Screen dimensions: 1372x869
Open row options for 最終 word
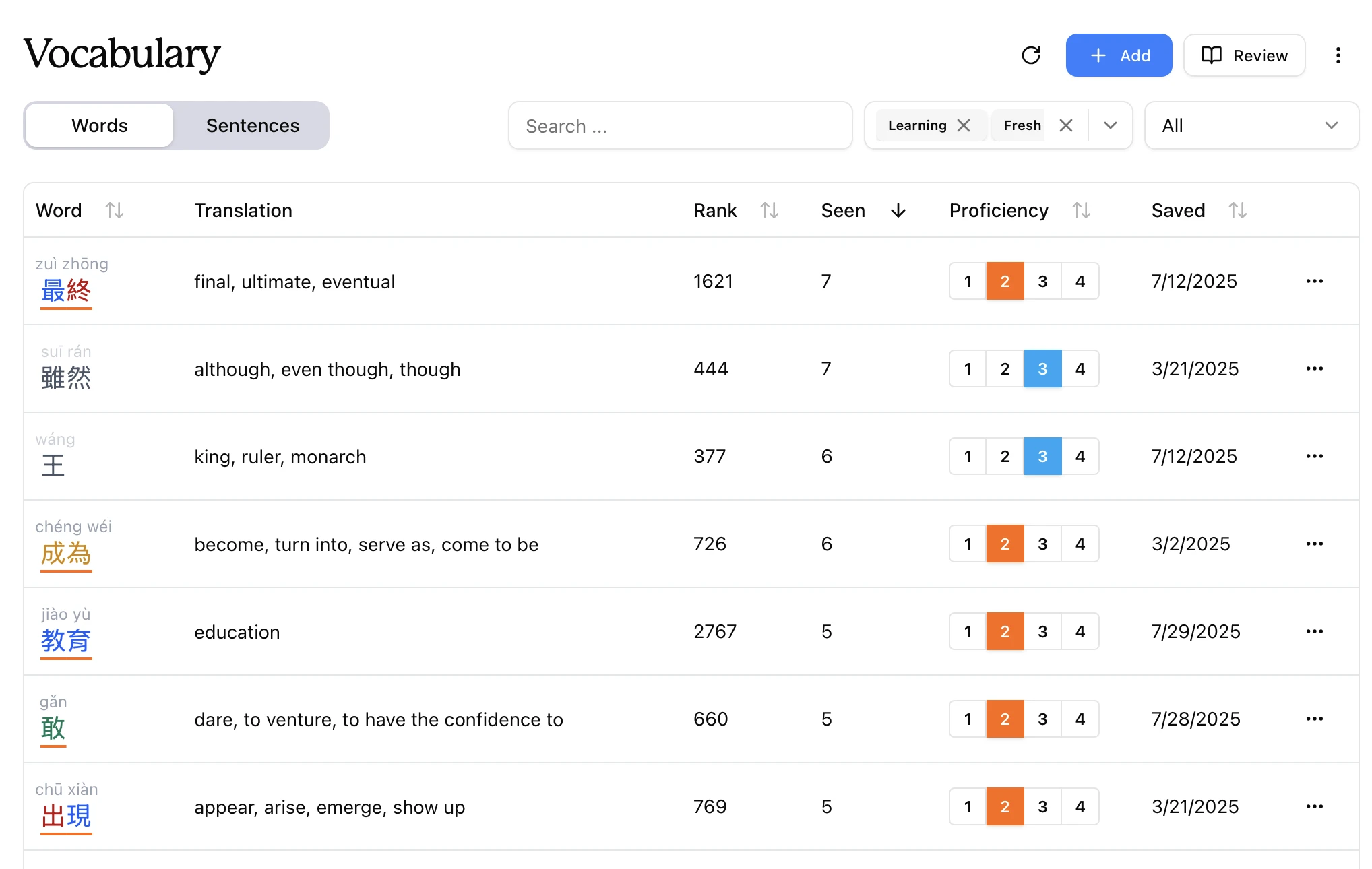click(1314, 281)
